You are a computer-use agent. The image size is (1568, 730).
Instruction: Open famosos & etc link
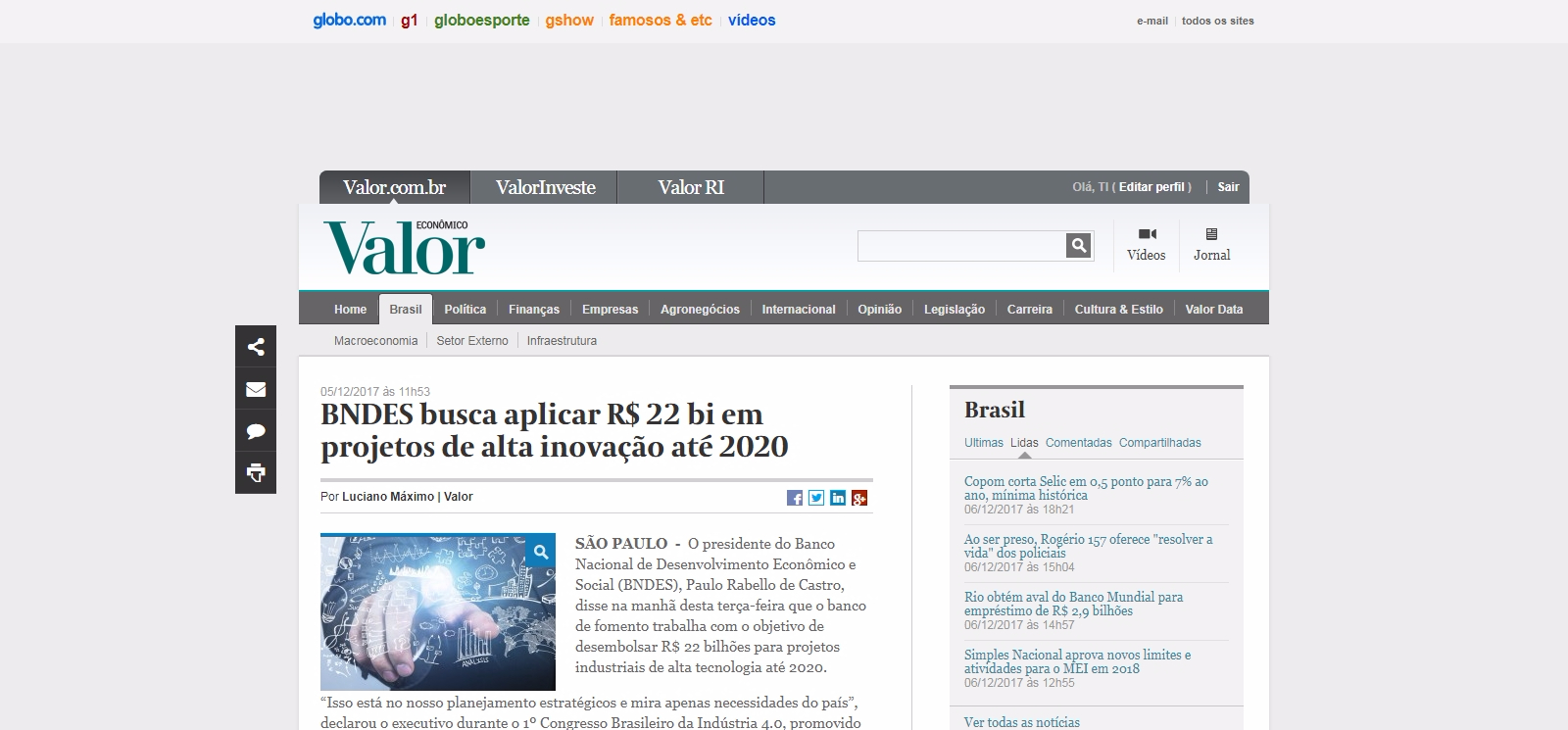pyautogui.click(x=661, y=20)
